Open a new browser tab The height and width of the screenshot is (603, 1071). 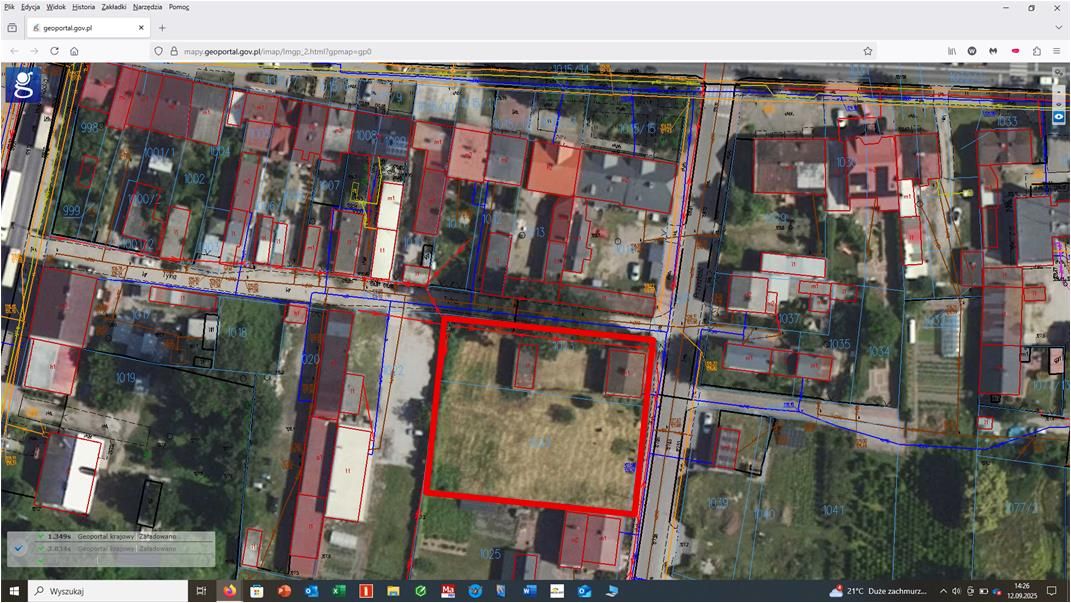point(162,28)
